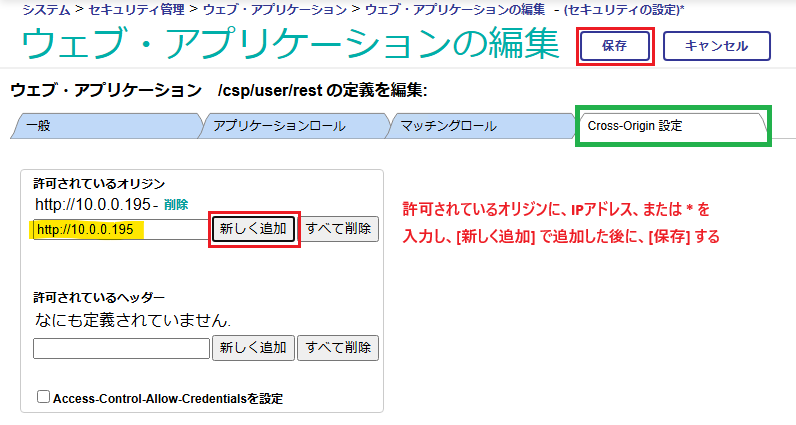Focus the allowed headers input field

(120, 348)
